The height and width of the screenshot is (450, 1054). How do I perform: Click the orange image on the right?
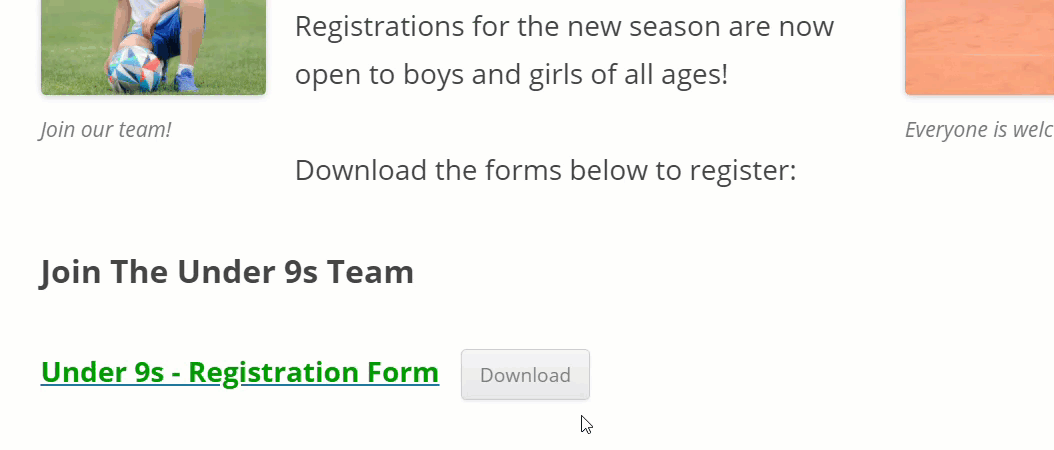979,47
